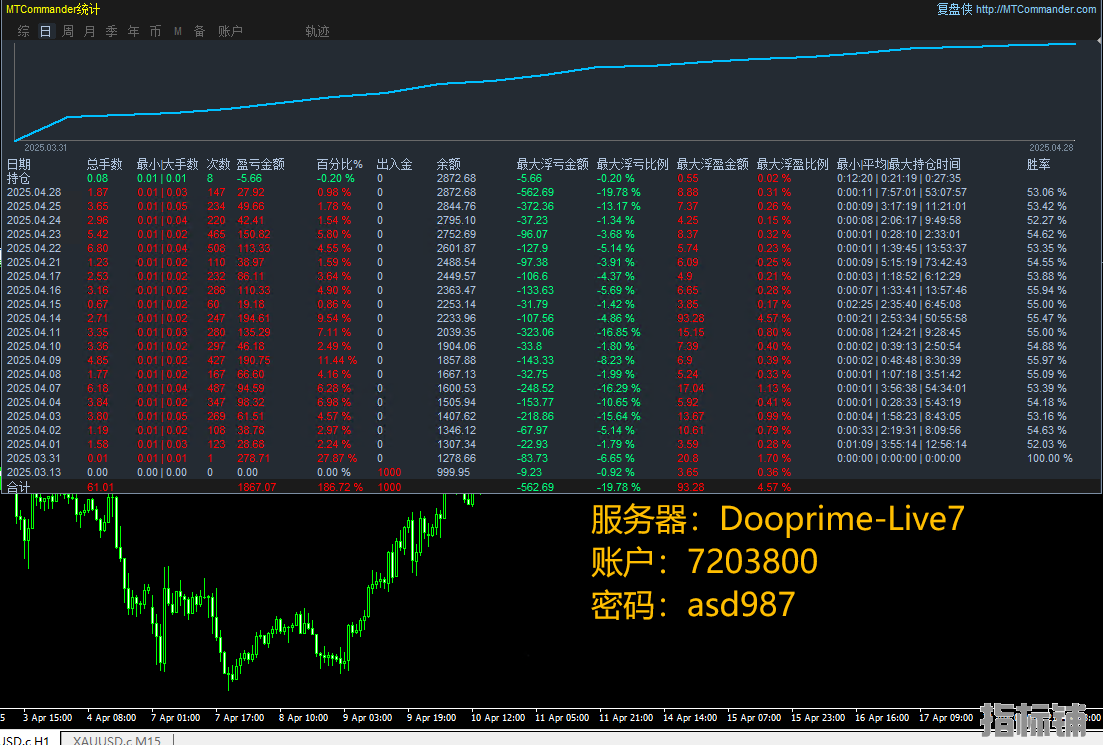Select the 2025.03.31 row

tap(551, 458)
